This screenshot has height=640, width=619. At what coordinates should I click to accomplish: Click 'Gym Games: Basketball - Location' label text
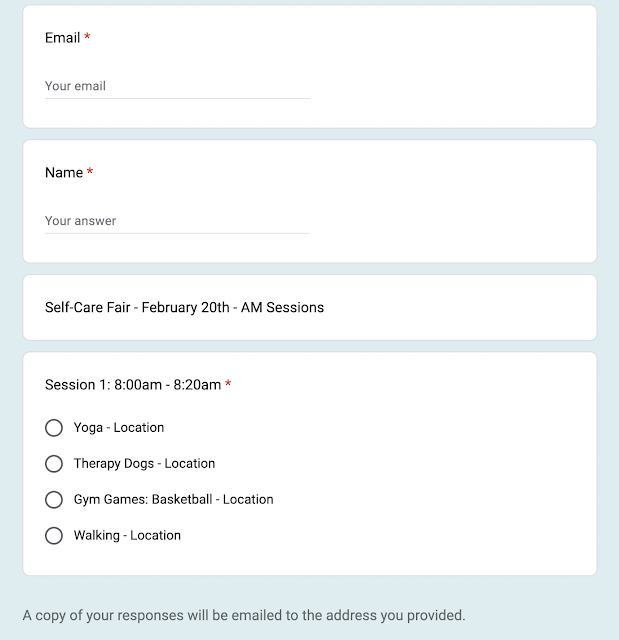(173, 500)
